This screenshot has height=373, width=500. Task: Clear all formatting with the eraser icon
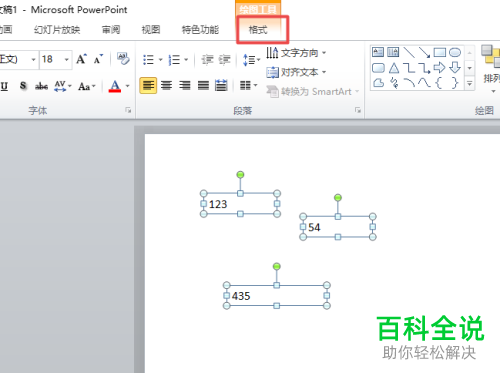(x=123, y=59)
